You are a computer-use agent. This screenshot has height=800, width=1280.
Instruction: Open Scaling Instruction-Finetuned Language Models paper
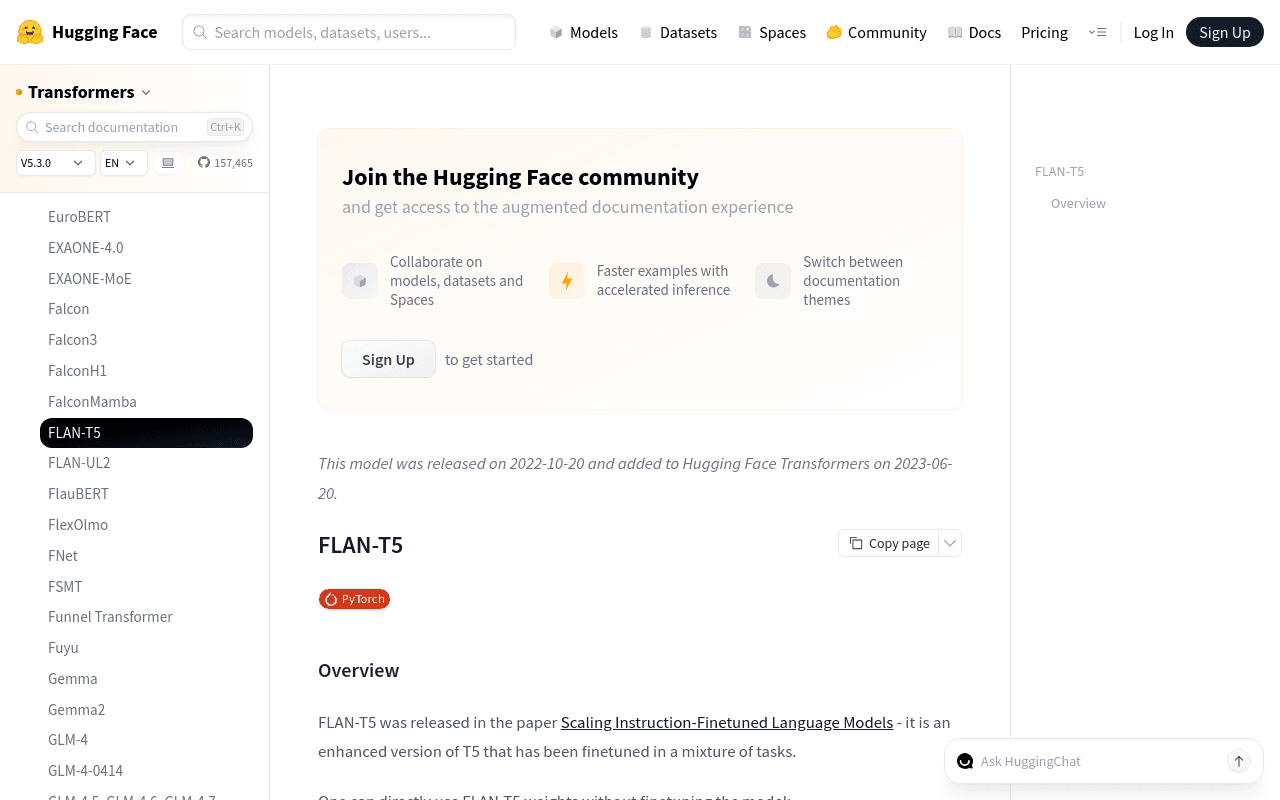pyautogui.click(x=727, y=722)
